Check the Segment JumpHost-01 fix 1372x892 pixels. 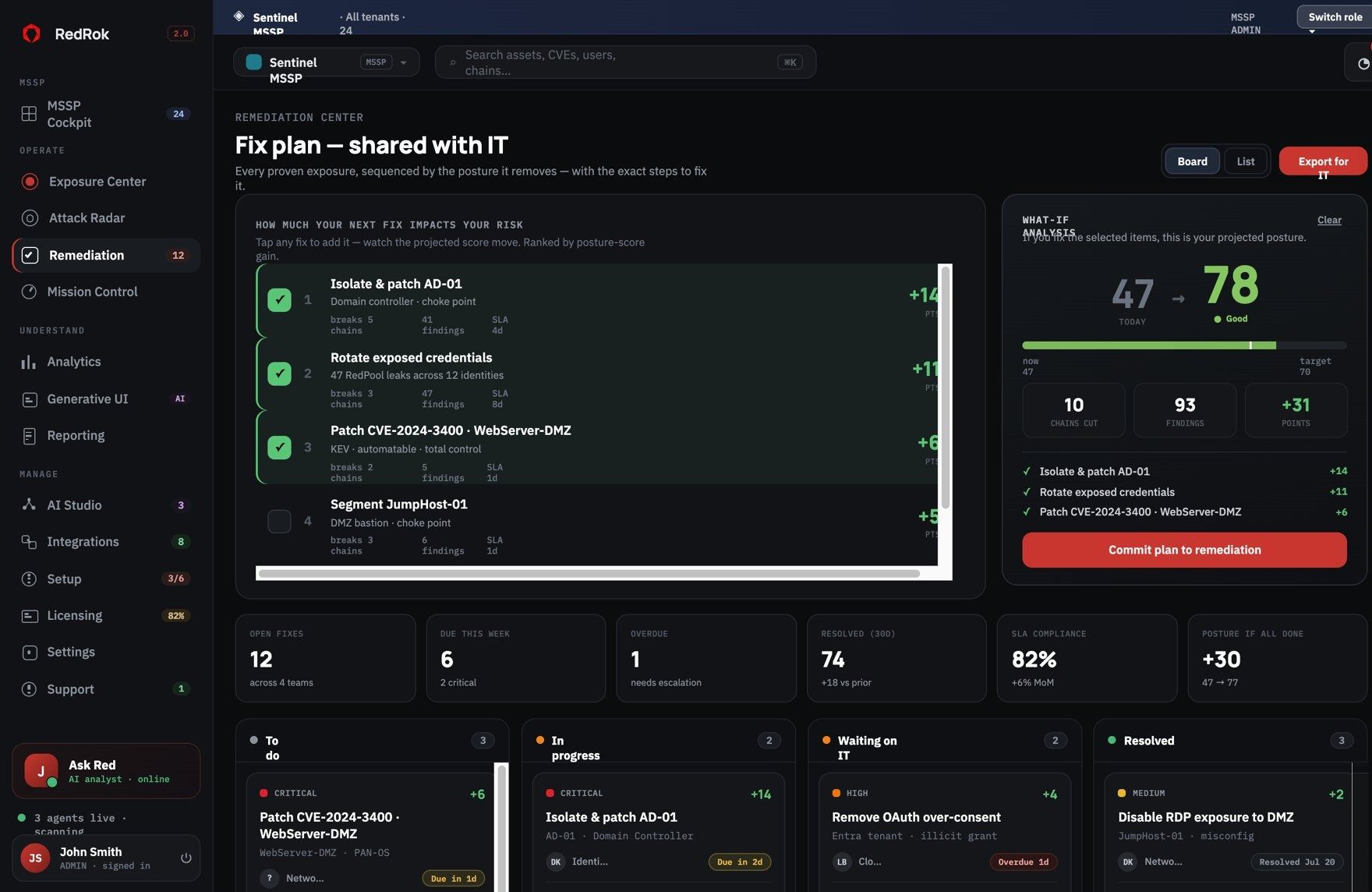tap(279, 521)
